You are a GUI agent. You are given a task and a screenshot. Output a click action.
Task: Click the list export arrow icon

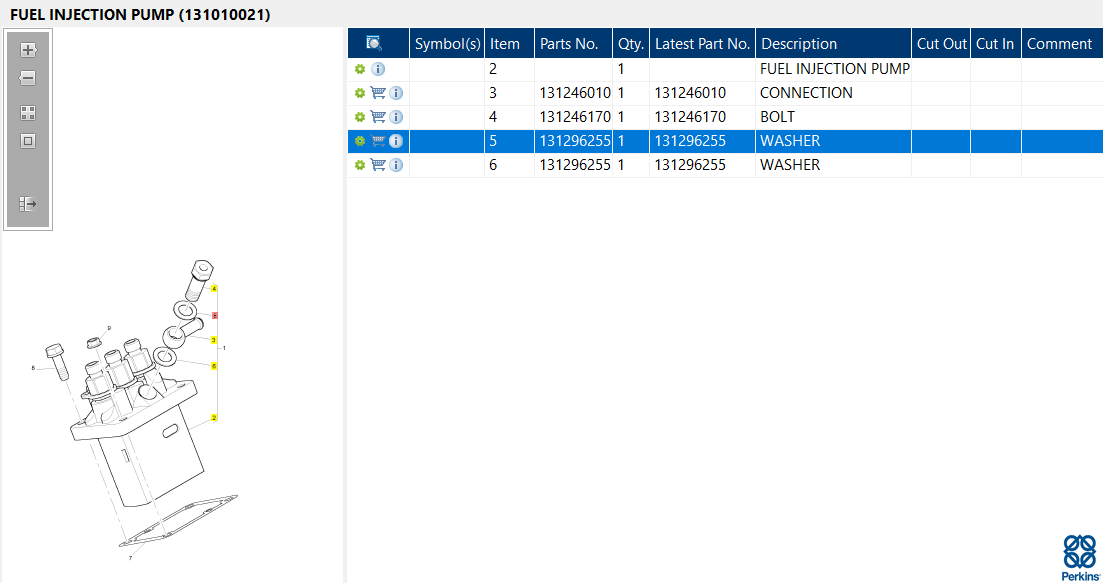(x=28, y=204)
